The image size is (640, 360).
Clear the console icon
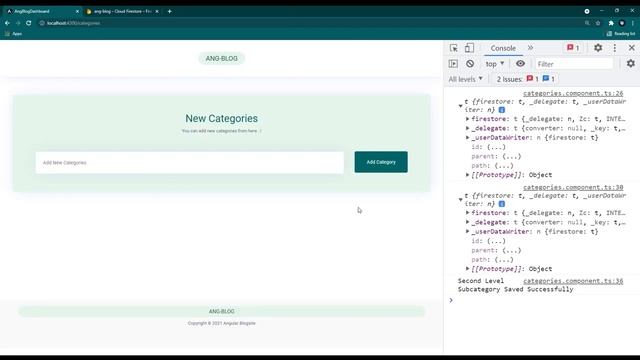(470, 64)
